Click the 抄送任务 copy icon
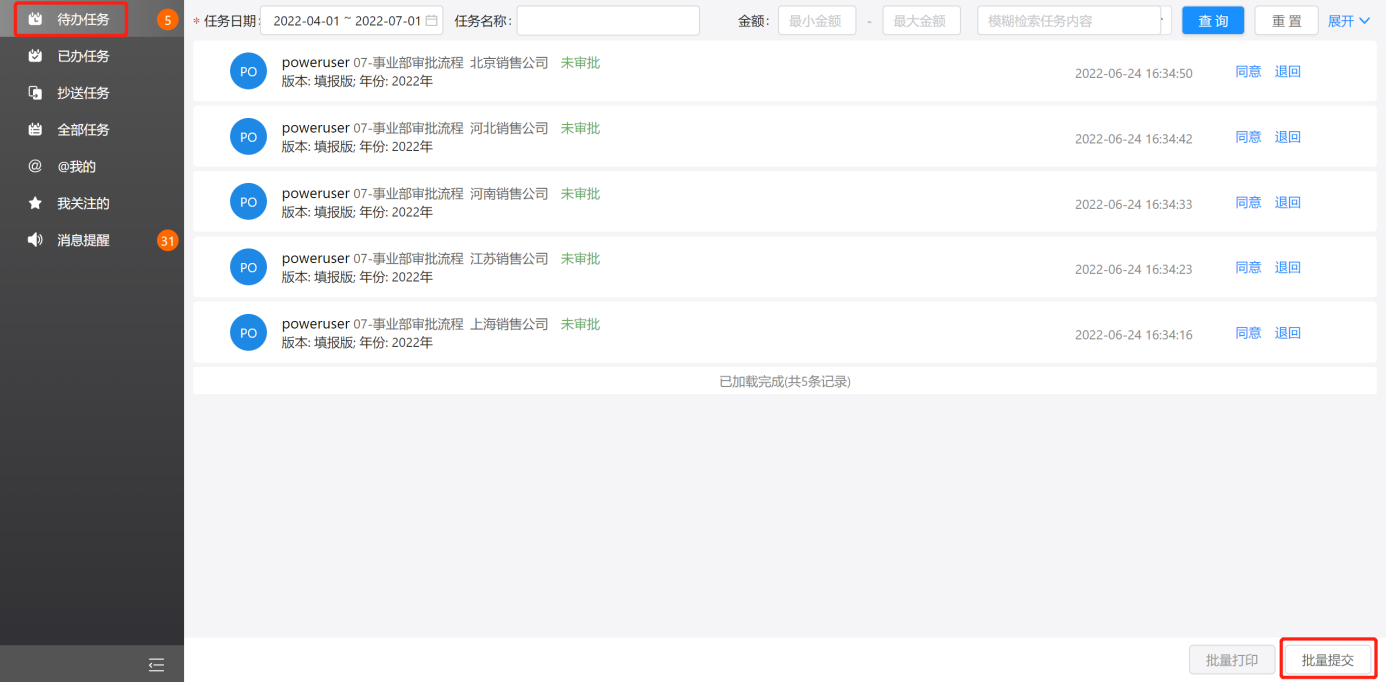The height and width of the screenshot is (682, 1386). click(x=35, y=93)
